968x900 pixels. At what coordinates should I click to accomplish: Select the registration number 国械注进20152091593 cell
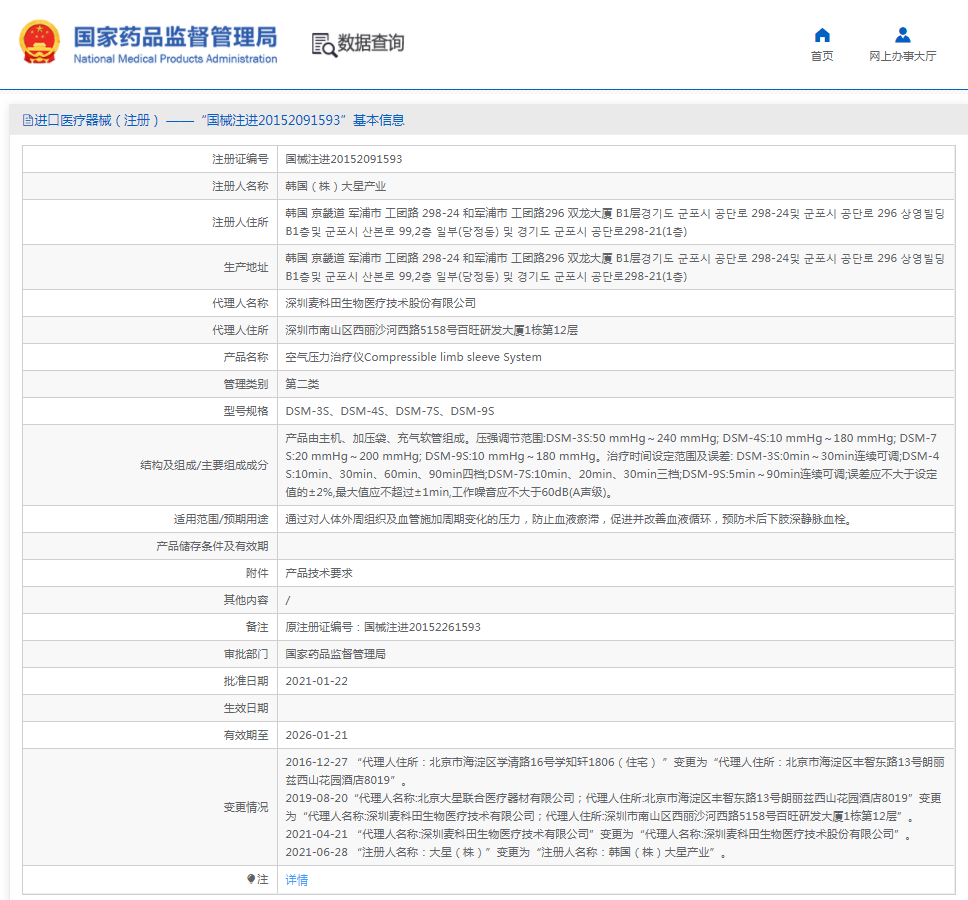coord(344,159)
